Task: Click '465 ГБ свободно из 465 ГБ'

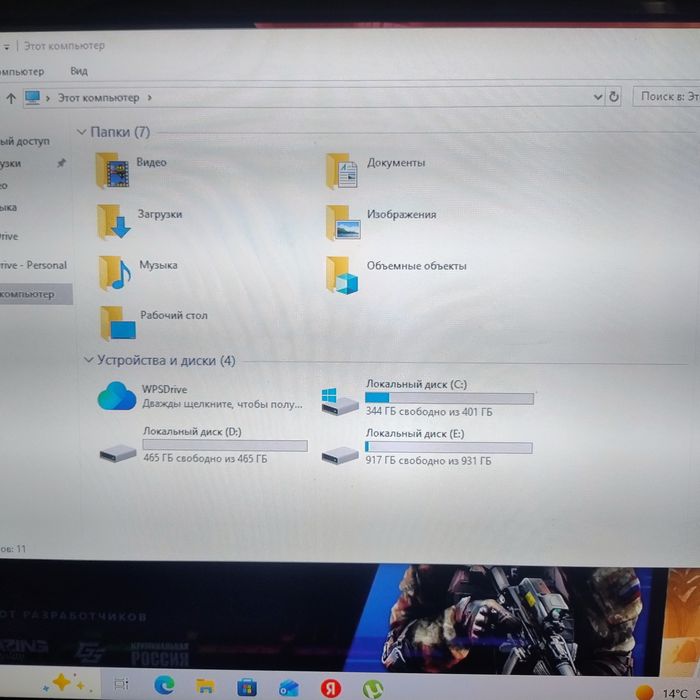Action: coord(205,458)
